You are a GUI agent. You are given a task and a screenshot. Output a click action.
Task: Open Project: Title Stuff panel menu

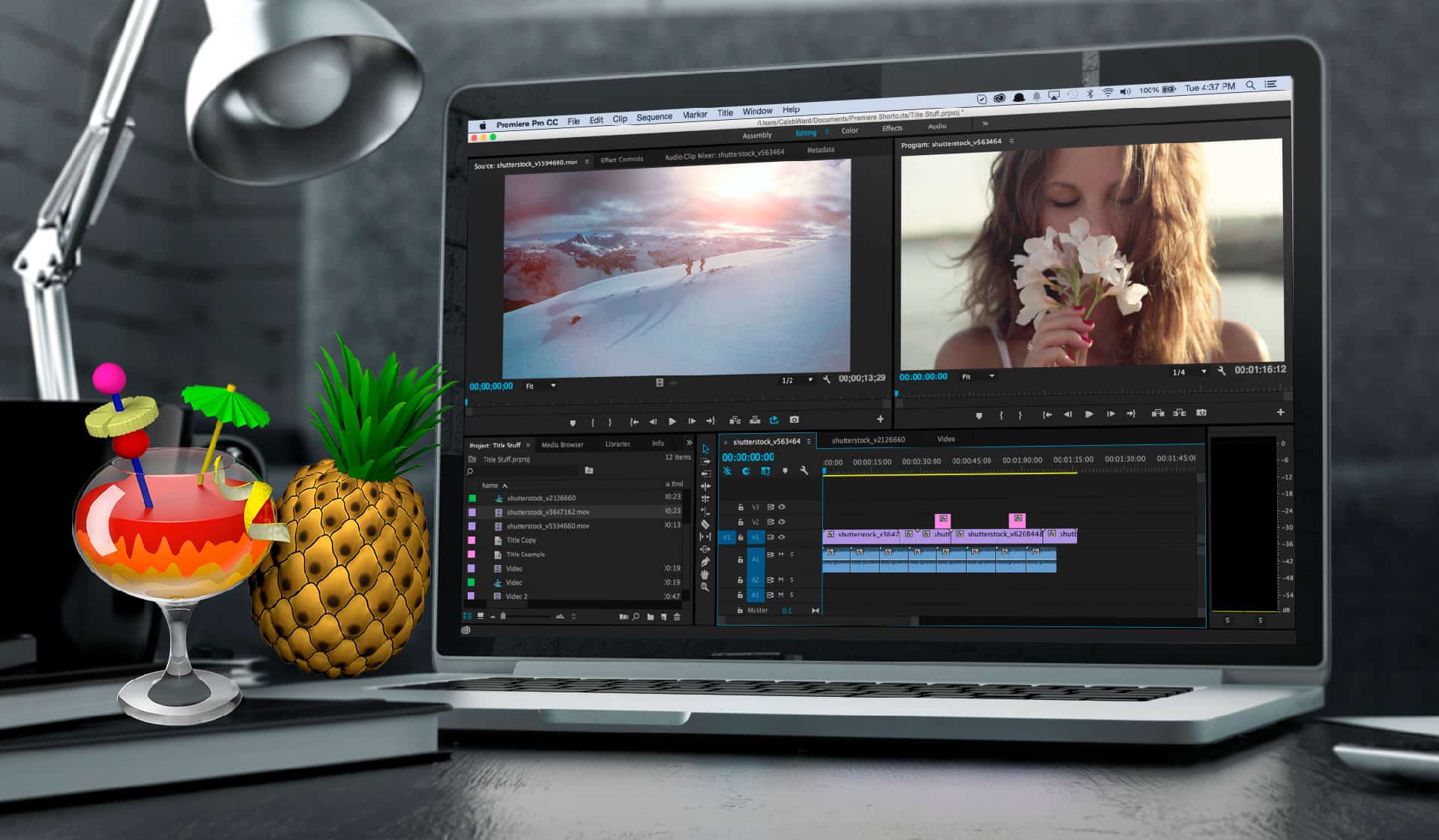tap(528, 445)
